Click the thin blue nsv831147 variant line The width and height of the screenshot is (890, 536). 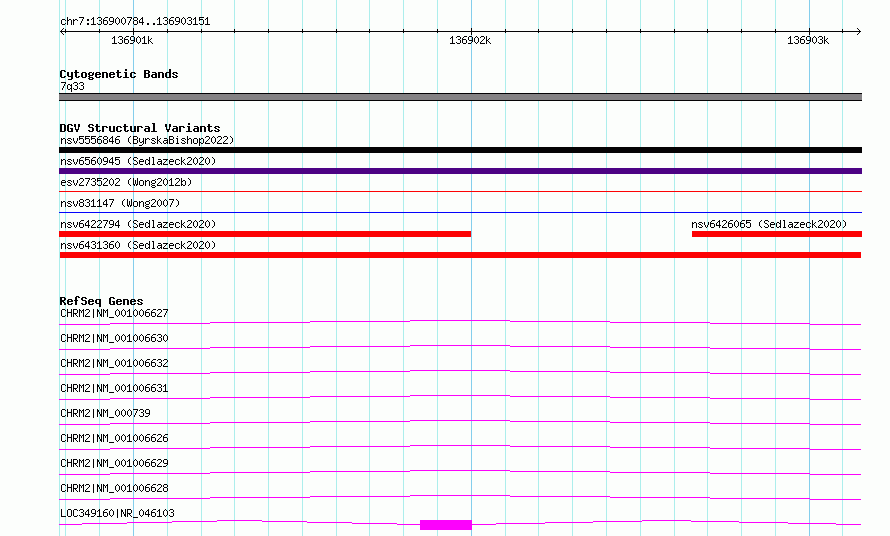(460, 212)
